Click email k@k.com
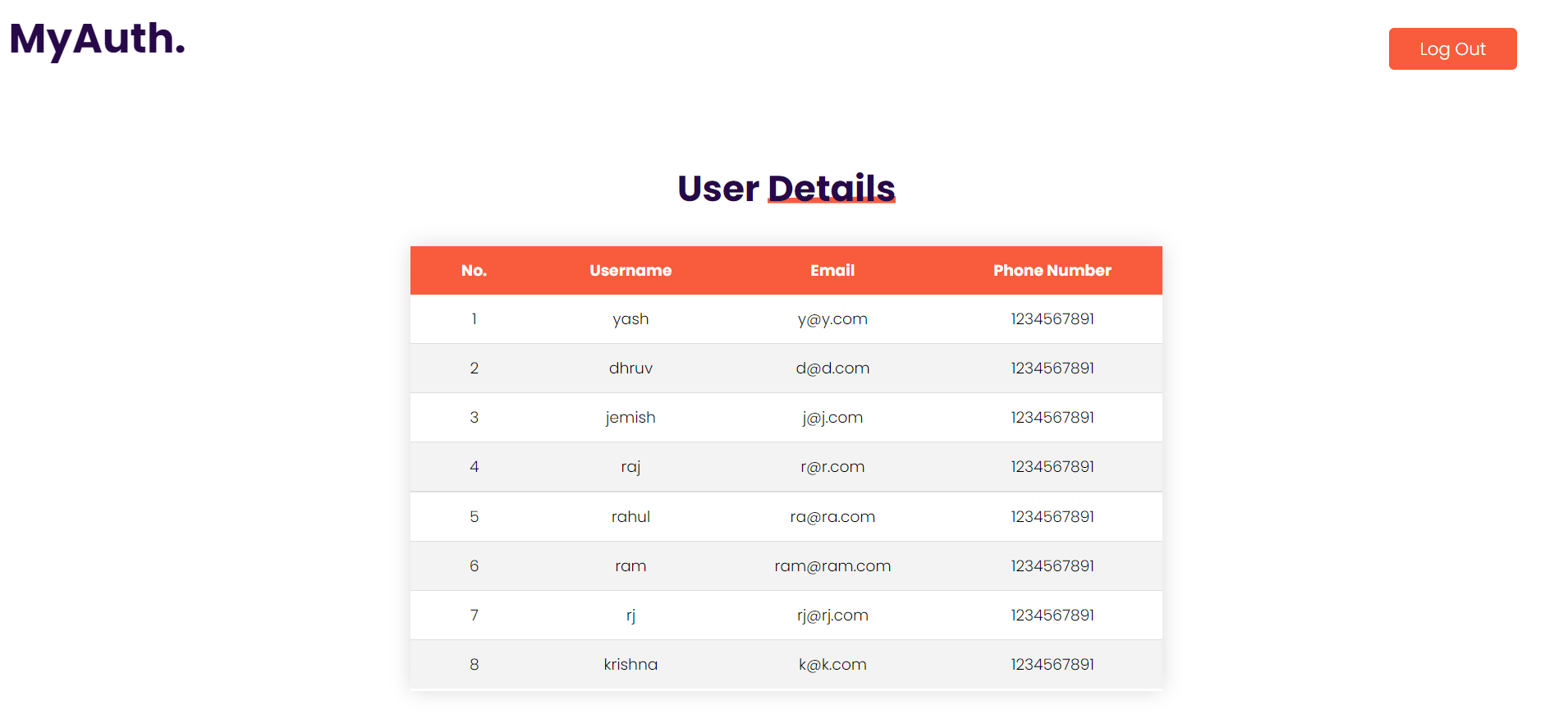 point(832,665)
